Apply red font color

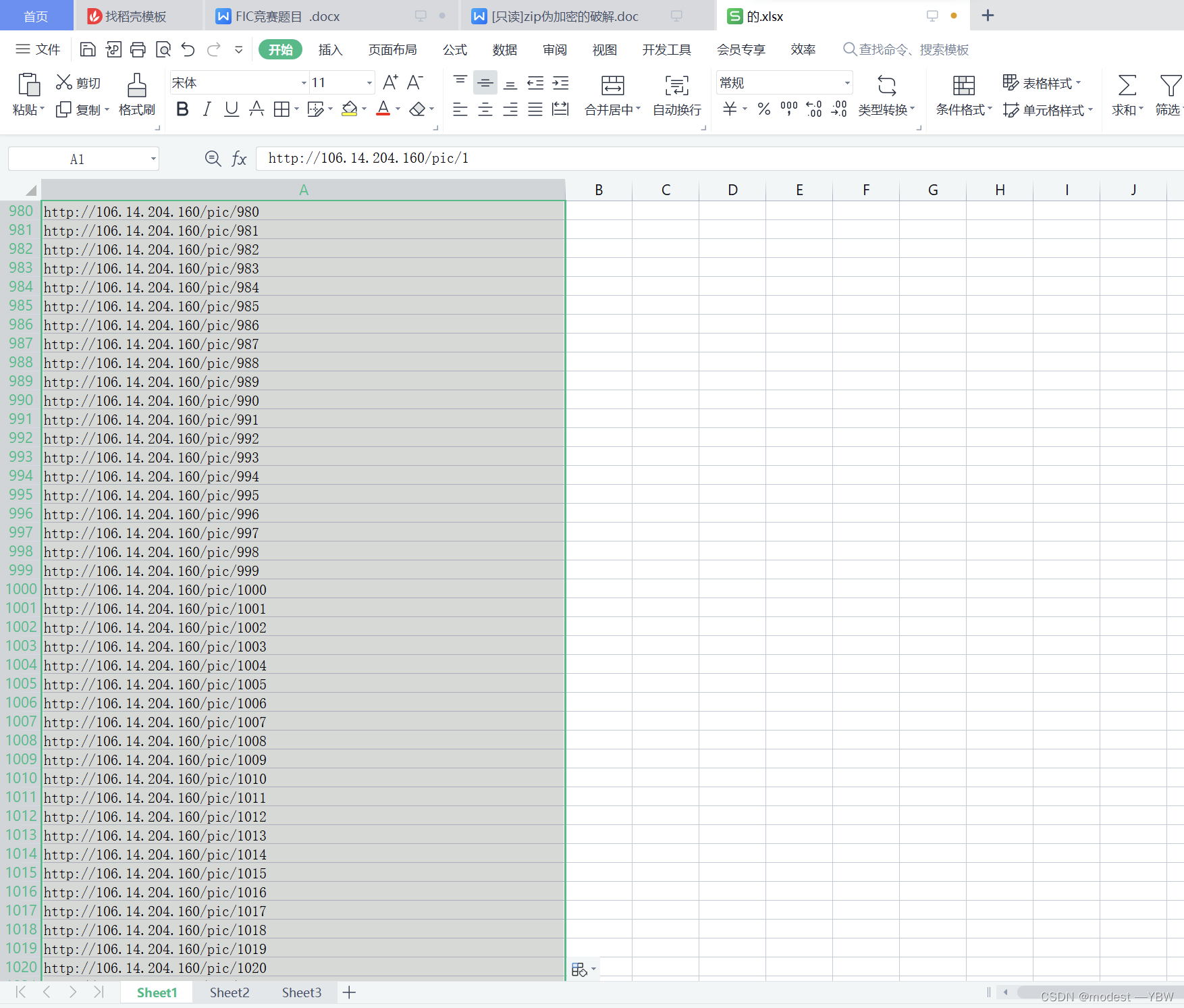click(383, 109)
